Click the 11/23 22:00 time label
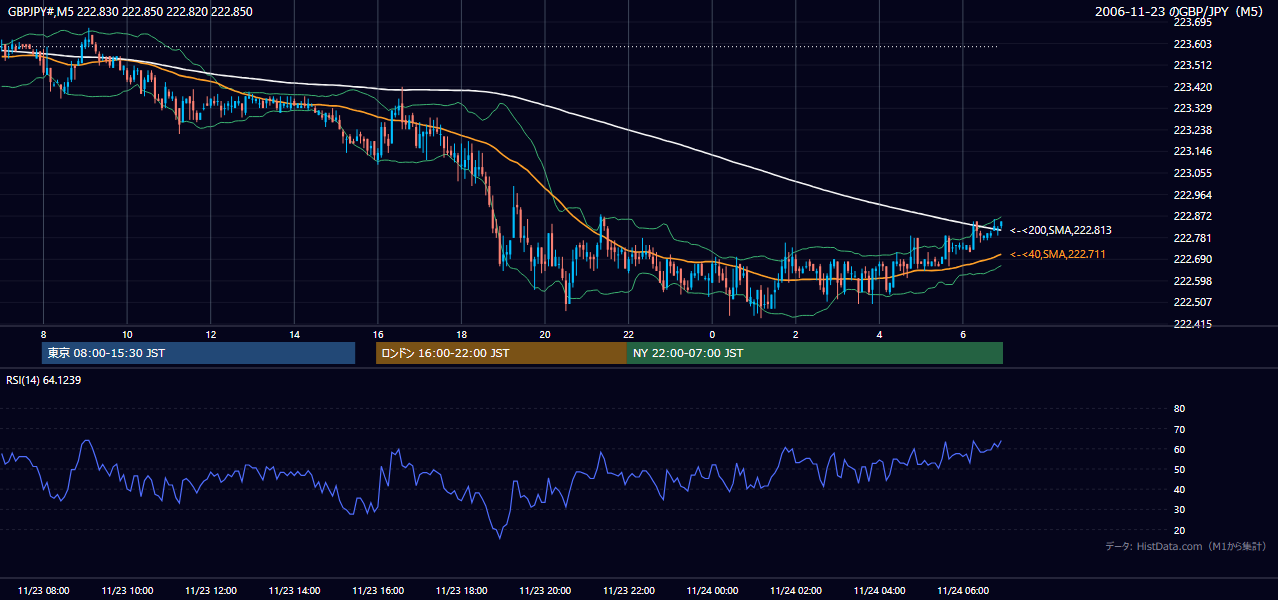The height and width of the screenshot is (600, 1278). (x=629, y=591)
